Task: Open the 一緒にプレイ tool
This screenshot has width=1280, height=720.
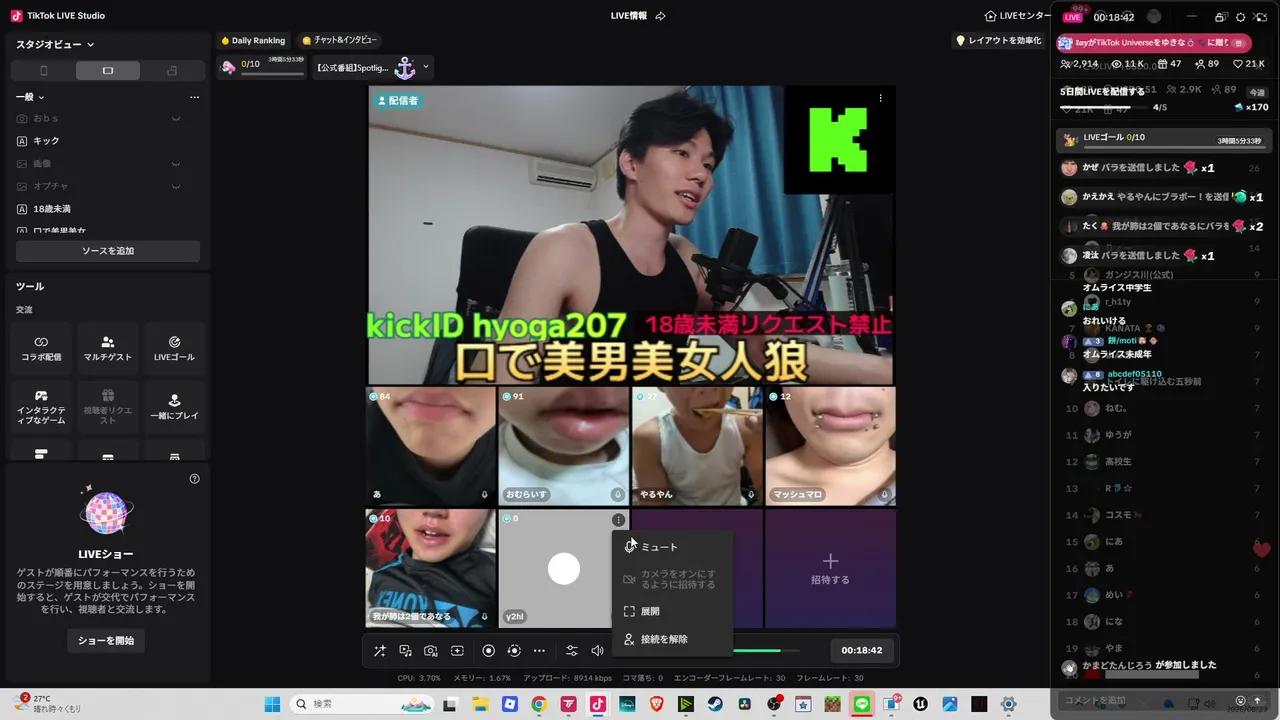Action: click(x=174, y=408)
